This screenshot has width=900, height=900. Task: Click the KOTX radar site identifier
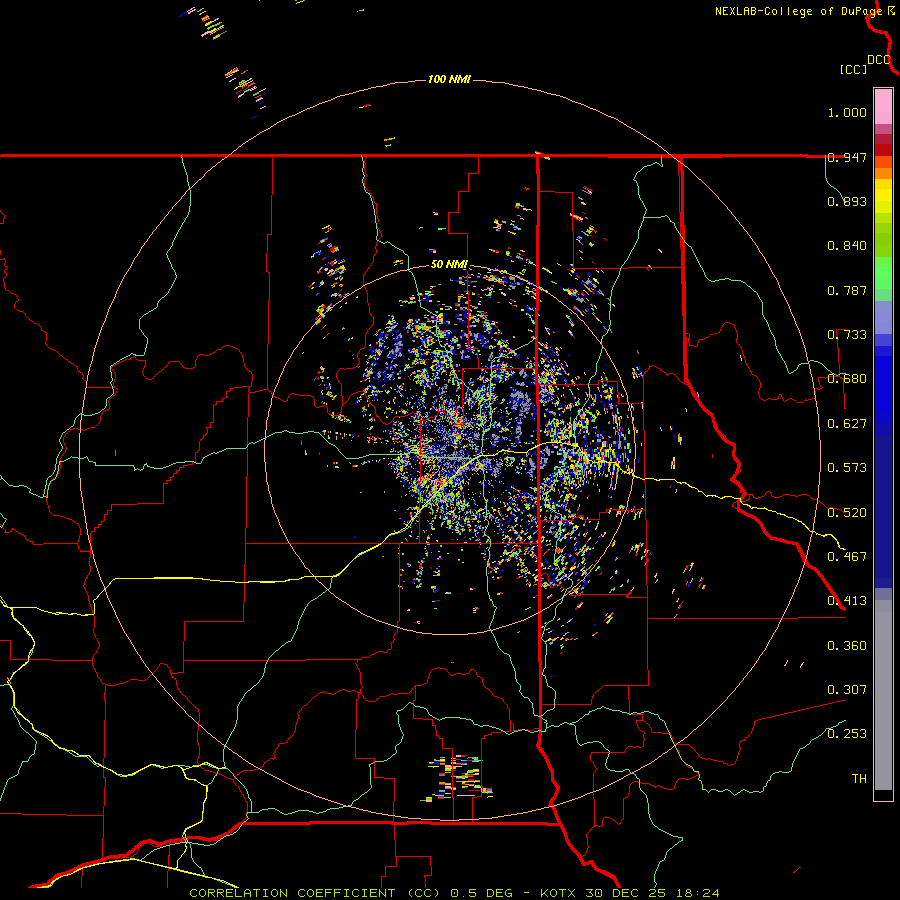click(x=559, y=893)
